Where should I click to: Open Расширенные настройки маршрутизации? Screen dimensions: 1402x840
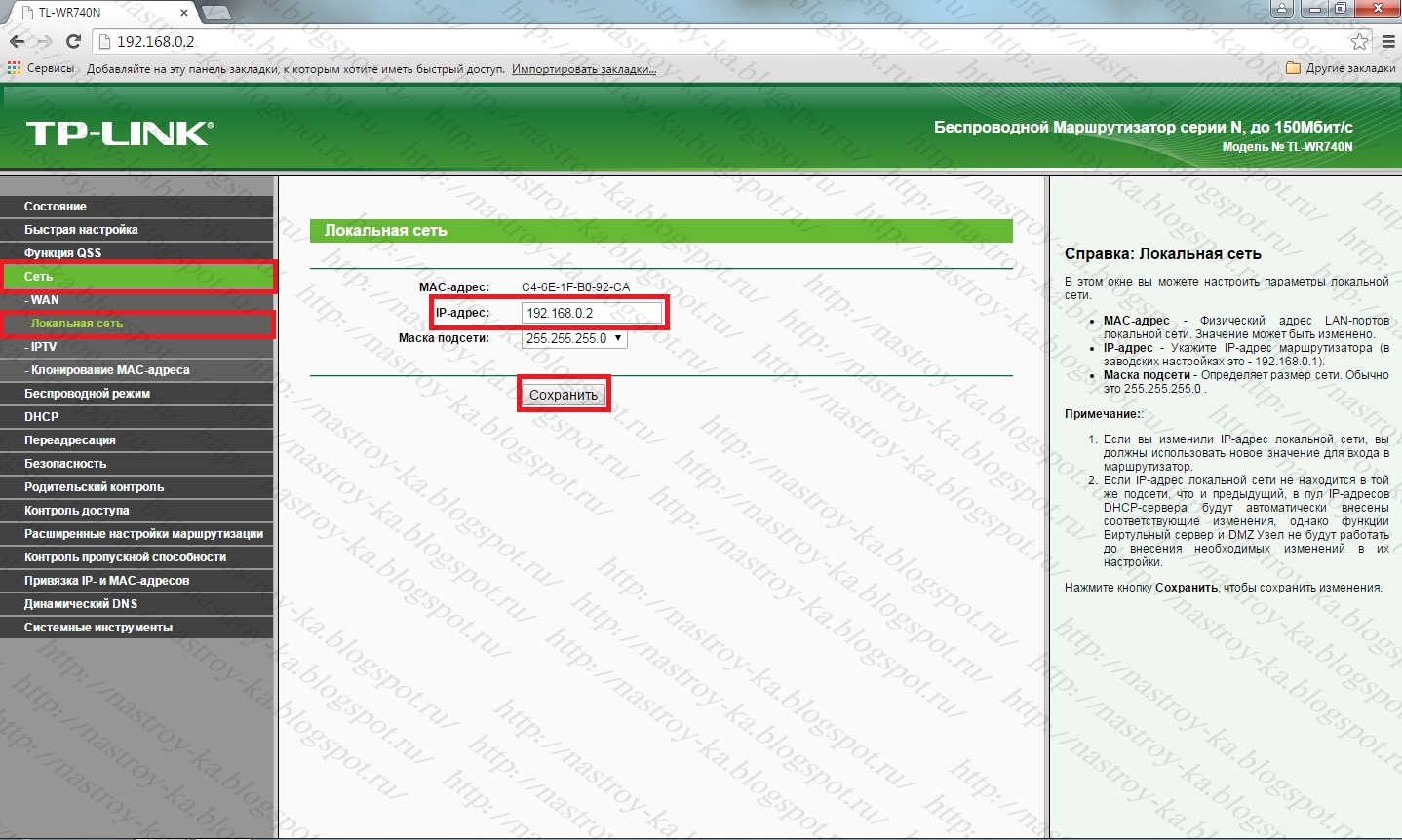pyautogui.click(x=136, y=534)
